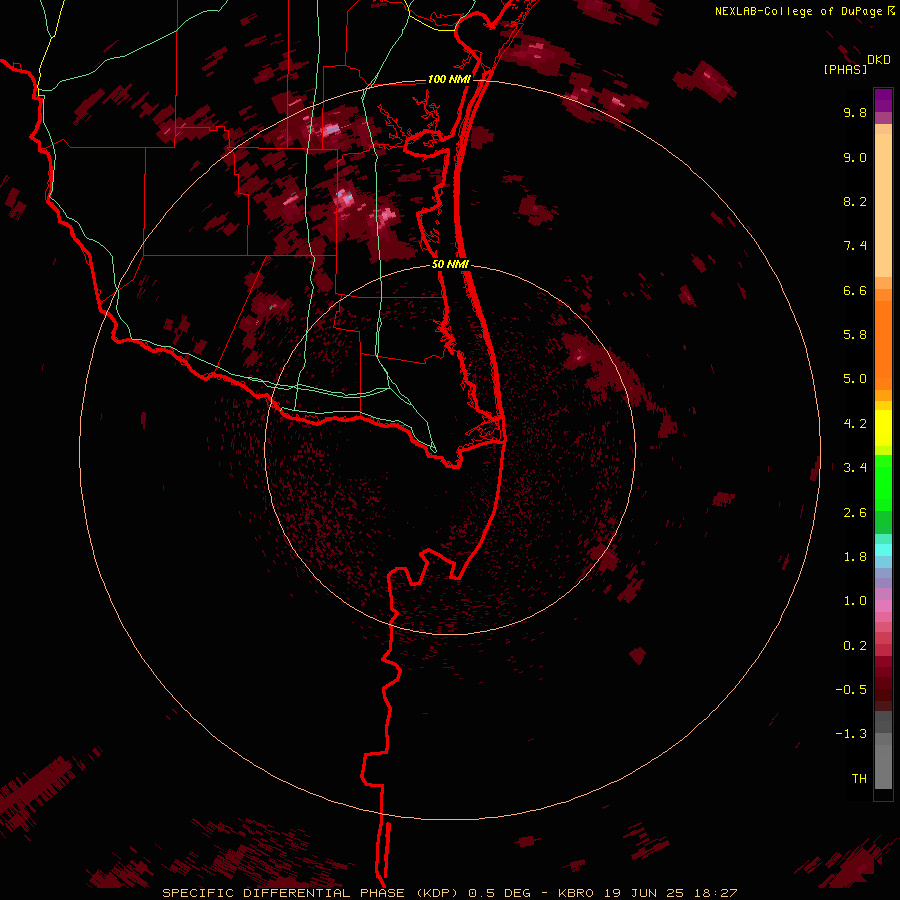The width and height of the screenshot is (900, 900).
Task: Select the 1.0 scale value
Action: [855, 601]
